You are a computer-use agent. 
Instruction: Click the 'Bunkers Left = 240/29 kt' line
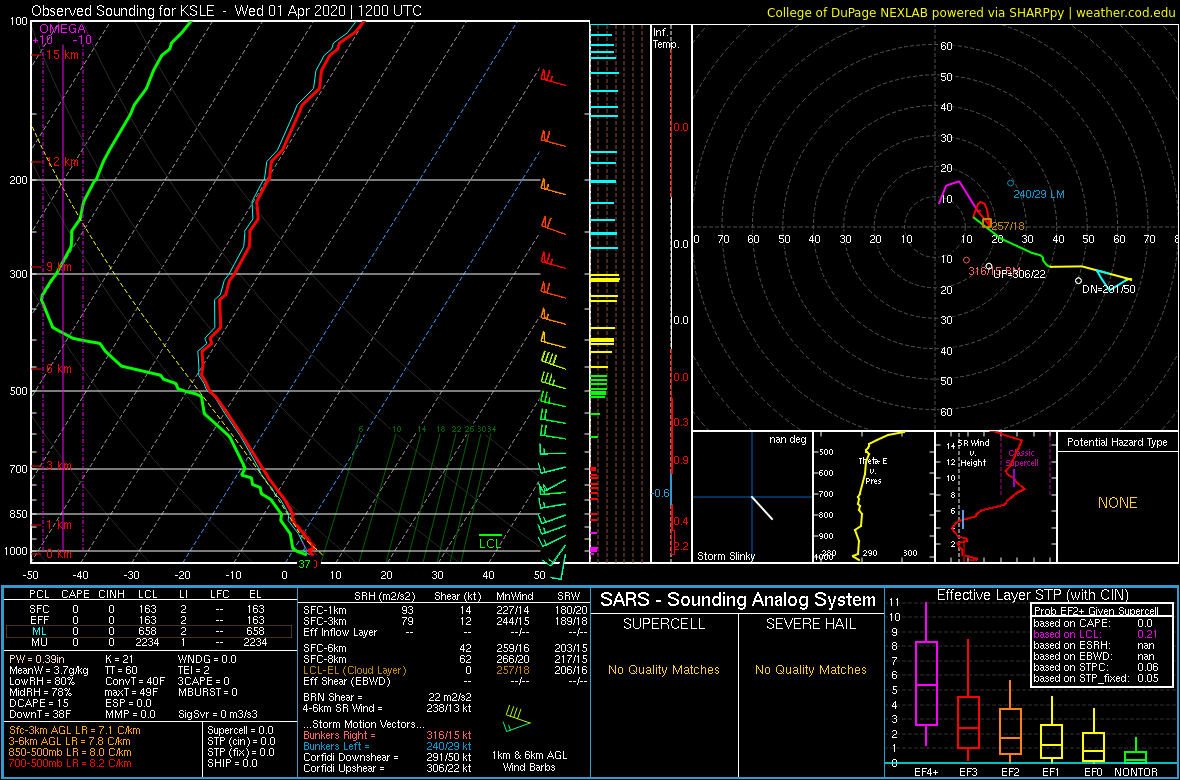coord(387,745)
